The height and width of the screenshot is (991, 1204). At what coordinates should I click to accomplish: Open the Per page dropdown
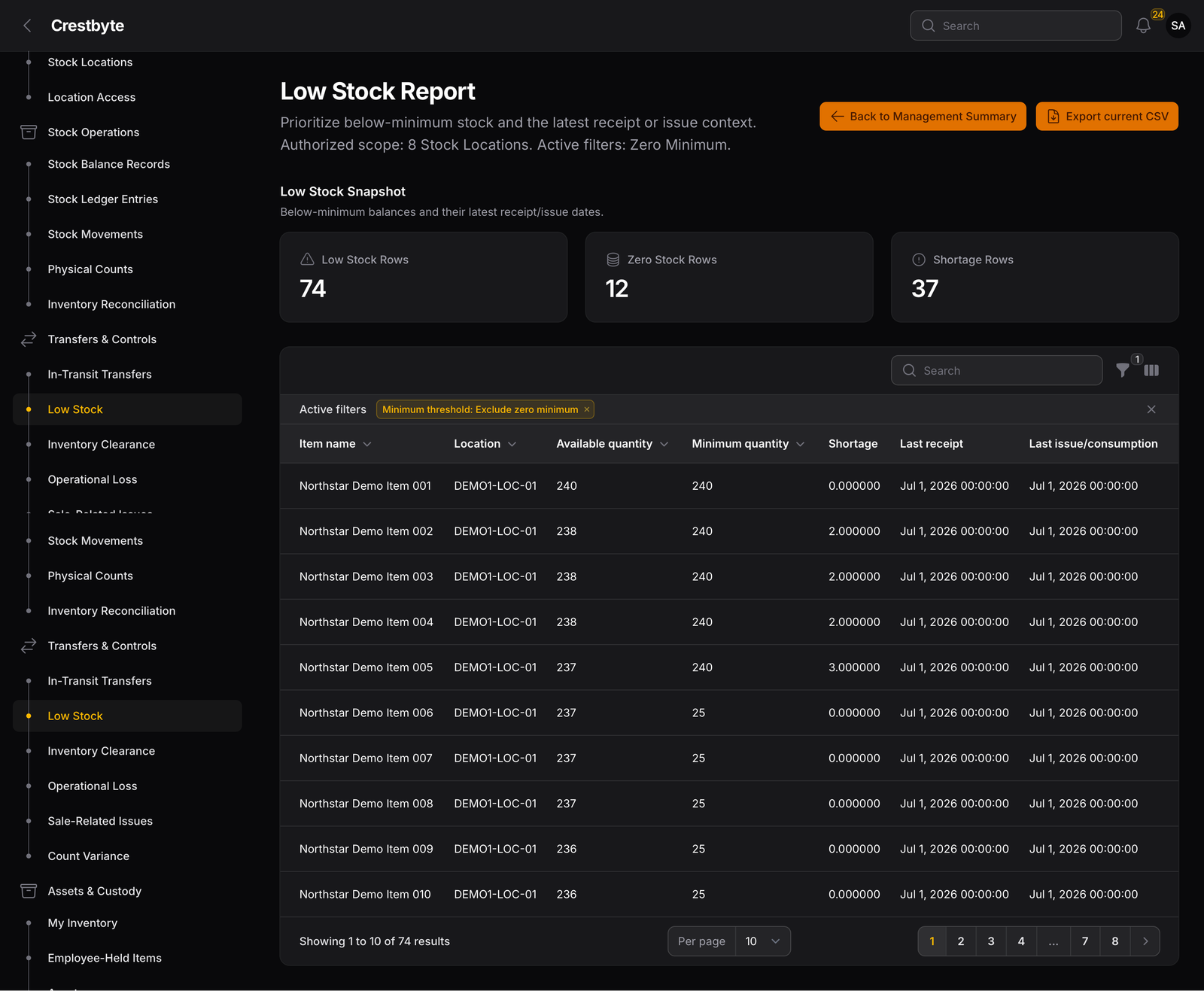coord(763,941)
